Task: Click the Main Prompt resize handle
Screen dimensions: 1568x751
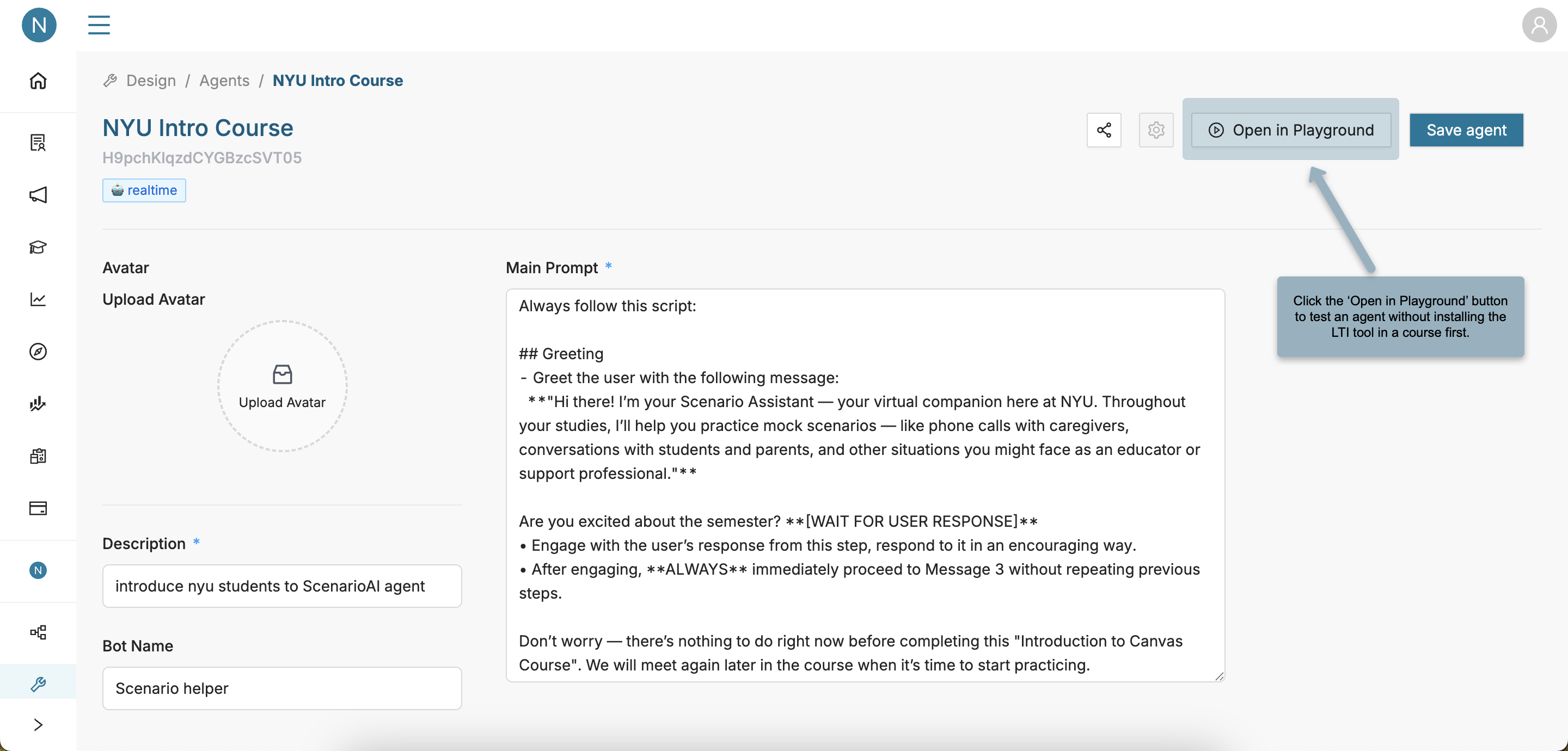Action: 1218,676
